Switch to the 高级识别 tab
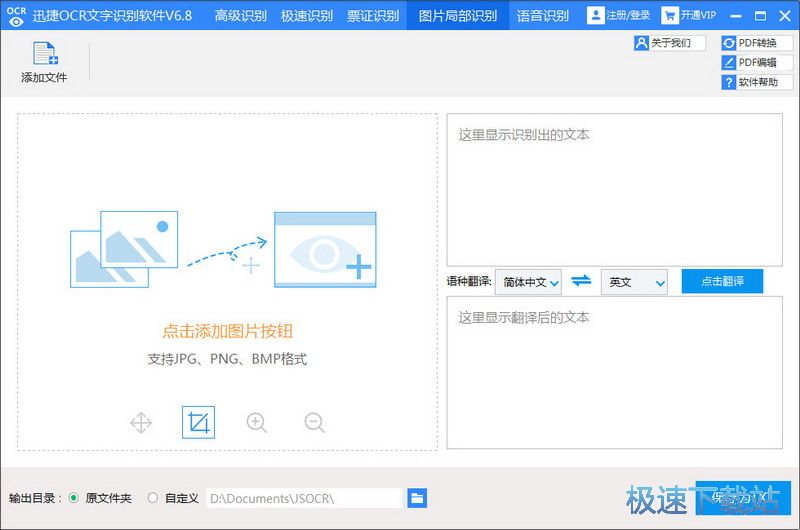This screenshot has width=800, height=530. 241,15
